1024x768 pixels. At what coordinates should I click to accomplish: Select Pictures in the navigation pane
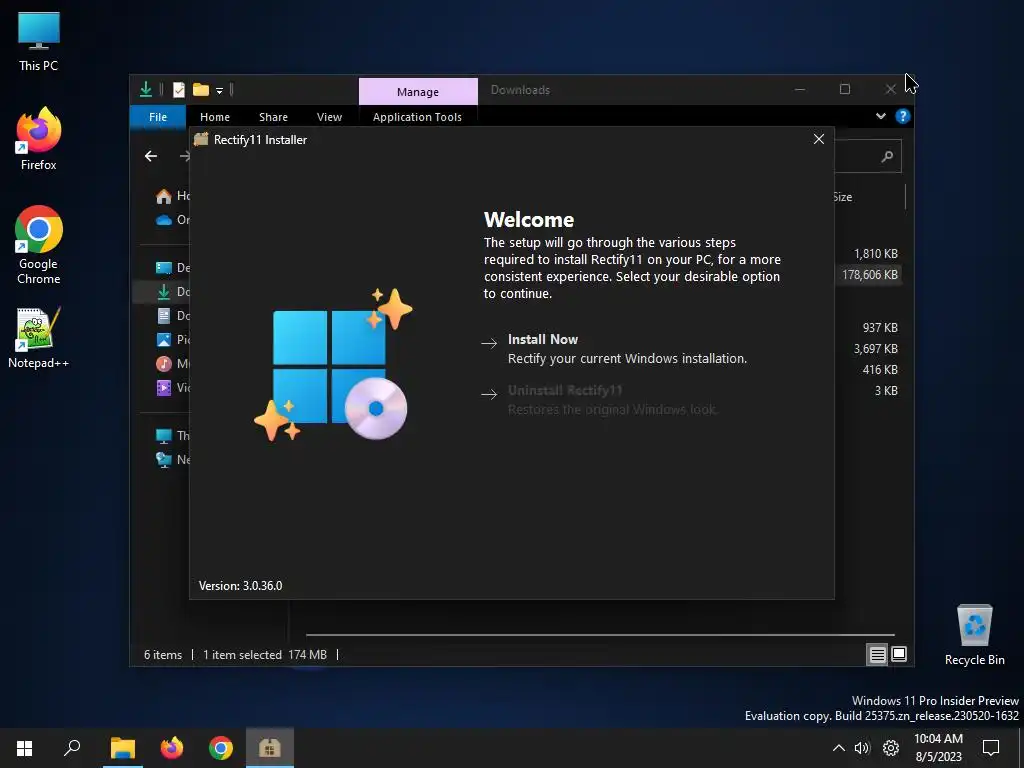172,340
